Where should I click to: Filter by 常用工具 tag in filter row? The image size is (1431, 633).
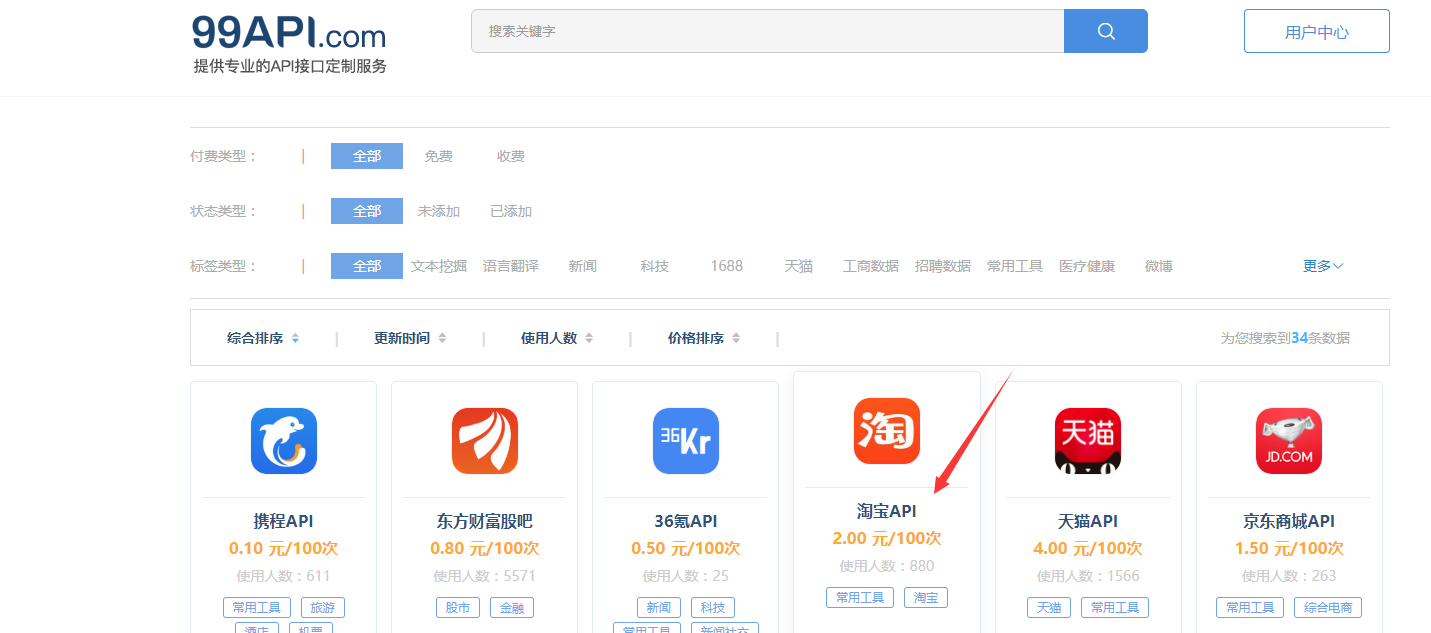coord(1015,266)
